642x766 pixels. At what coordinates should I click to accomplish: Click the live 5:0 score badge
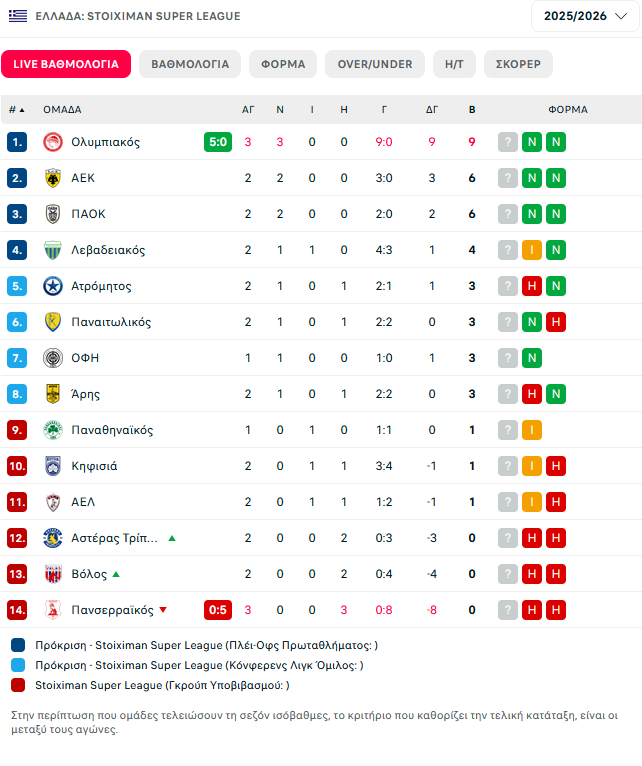(x=218, y=142)
